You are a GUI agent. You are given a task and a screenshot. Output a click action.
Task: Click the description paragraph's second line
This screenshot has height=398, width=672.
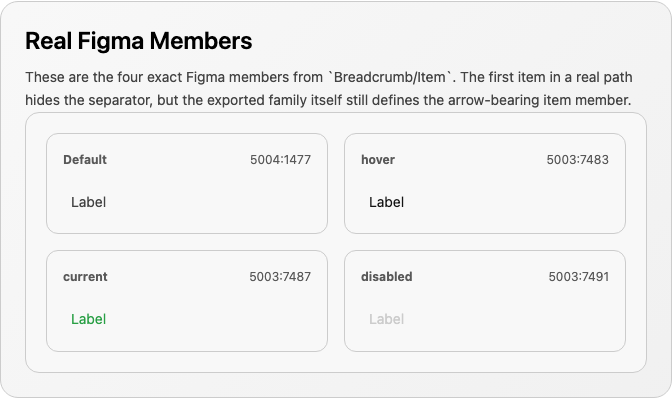click(x=328, y=100)
